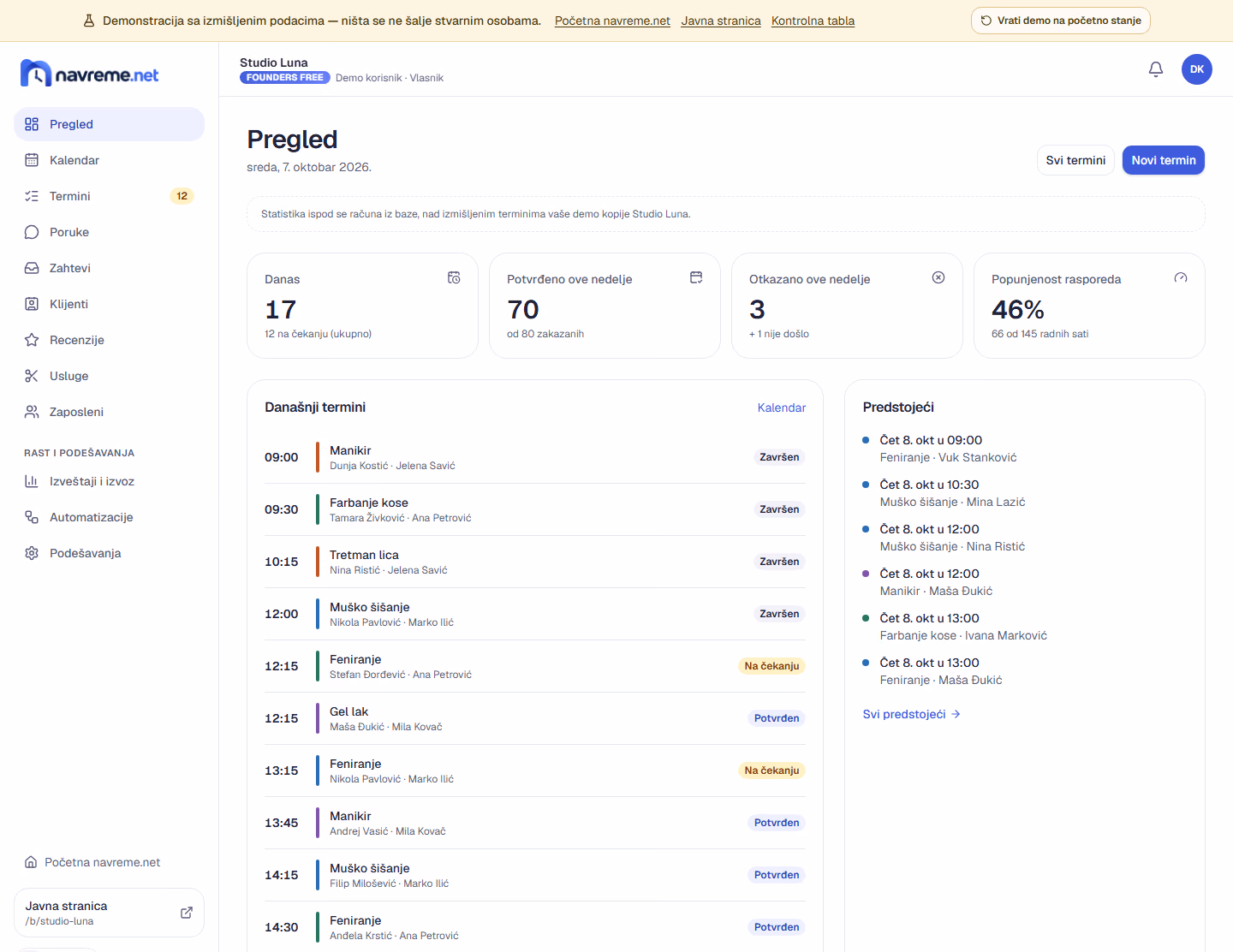Image resolution: width=1233 pixels, height=952 pixels.
Task: Click calendar-check icon in Potvrđeno ove nedelje card
Action: coord(696,277)
